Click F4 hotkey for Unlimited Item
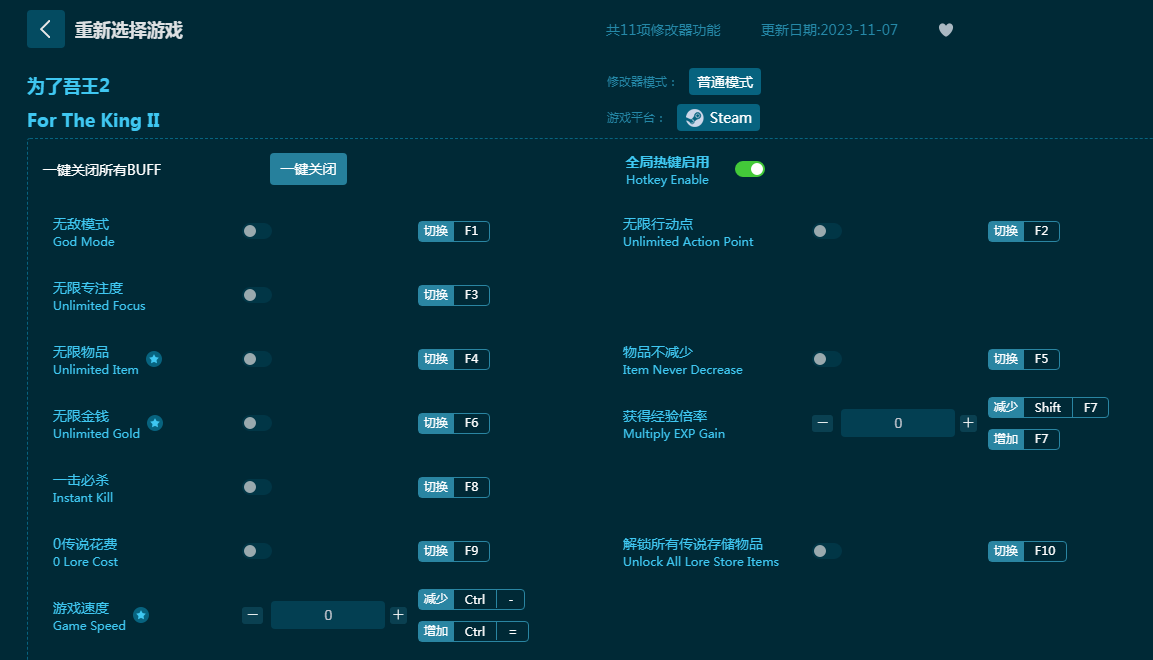Screen dimensions: 1153x660 [x=454, y=359]
